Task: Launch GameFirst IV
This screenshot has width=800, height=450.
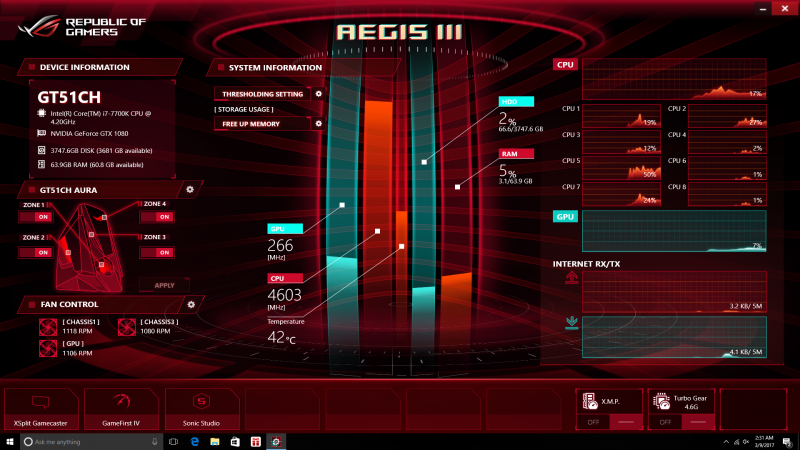Action: (x=121, y=409)
